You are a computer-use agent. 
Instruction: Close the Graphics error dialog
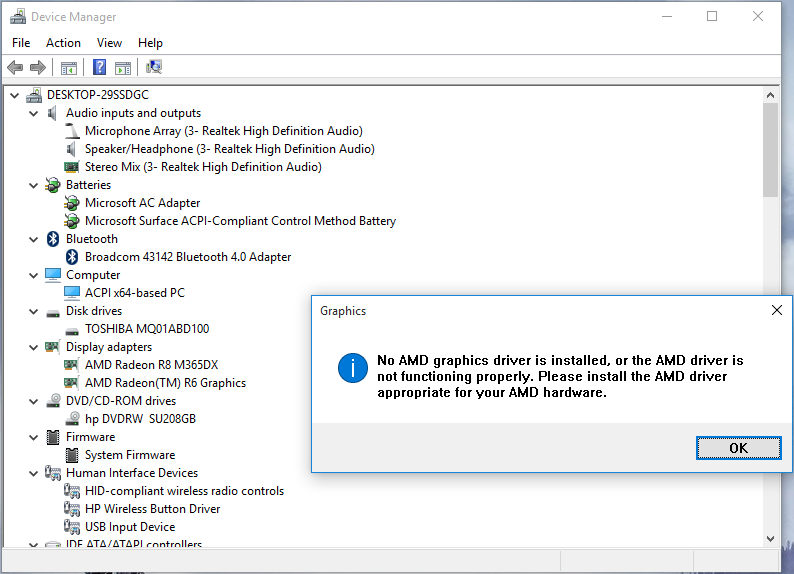[x=777, y=310]
